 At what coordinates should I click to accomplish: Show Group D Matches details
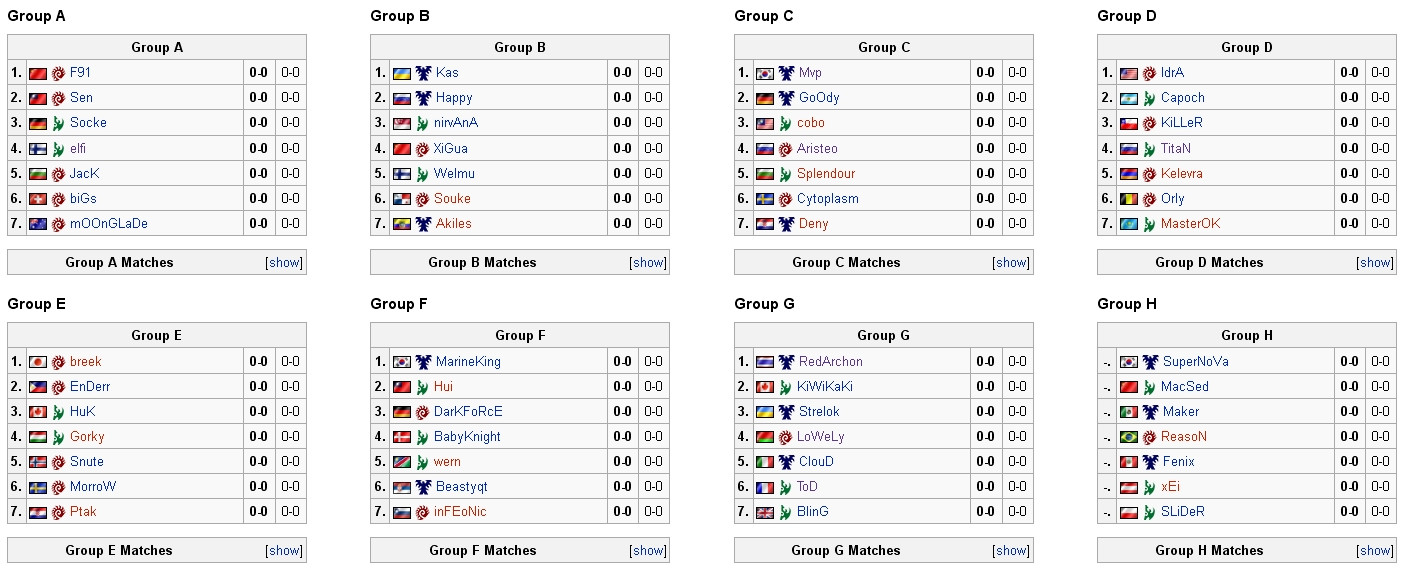tap(1375, 263)
